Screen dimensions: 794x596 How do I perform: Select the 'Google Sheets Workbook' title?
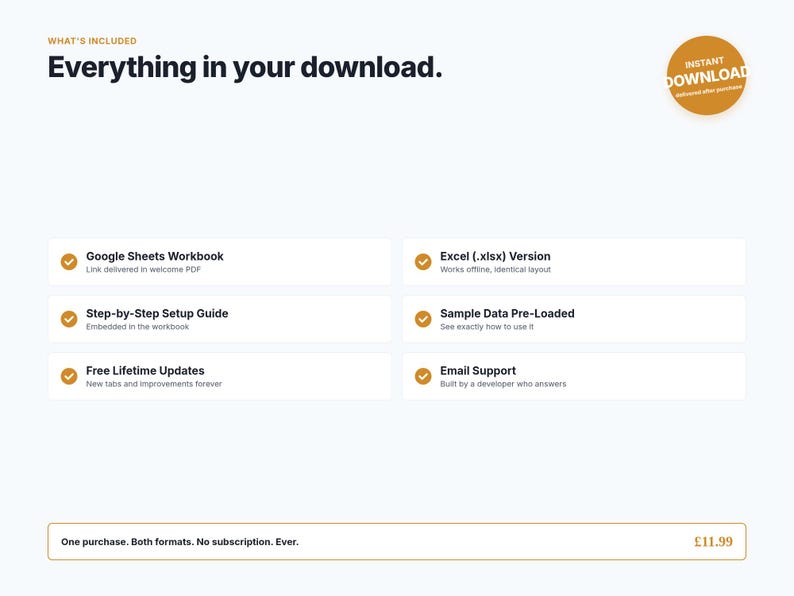click(154, 256)
